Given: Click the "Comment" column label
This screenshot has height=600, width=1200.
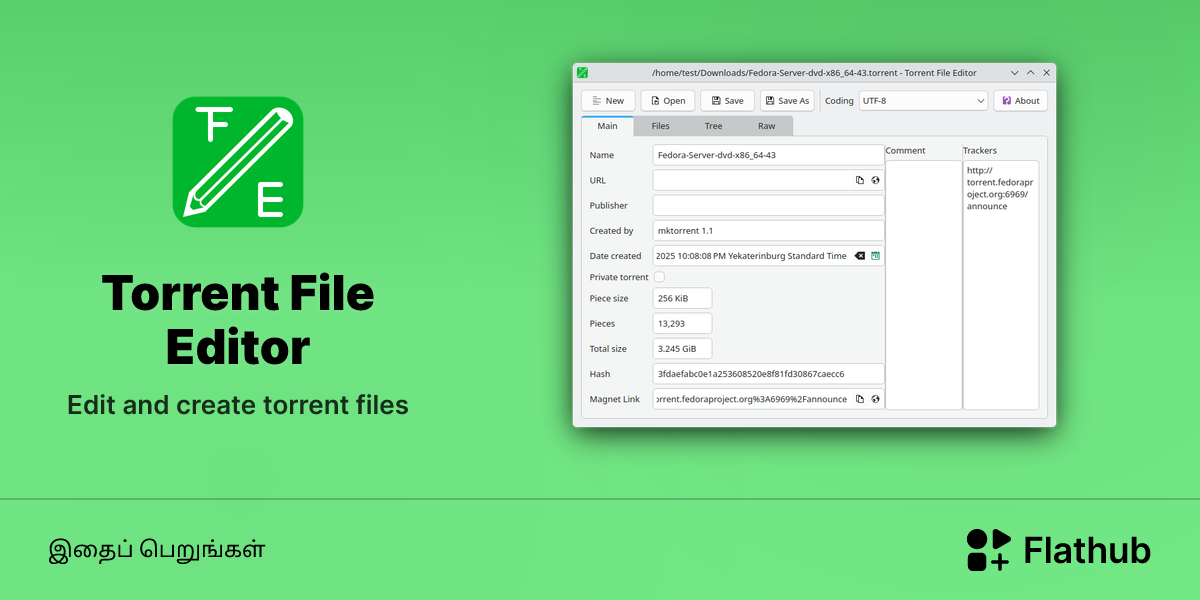Looking at the screenshot, I should 905,151.
